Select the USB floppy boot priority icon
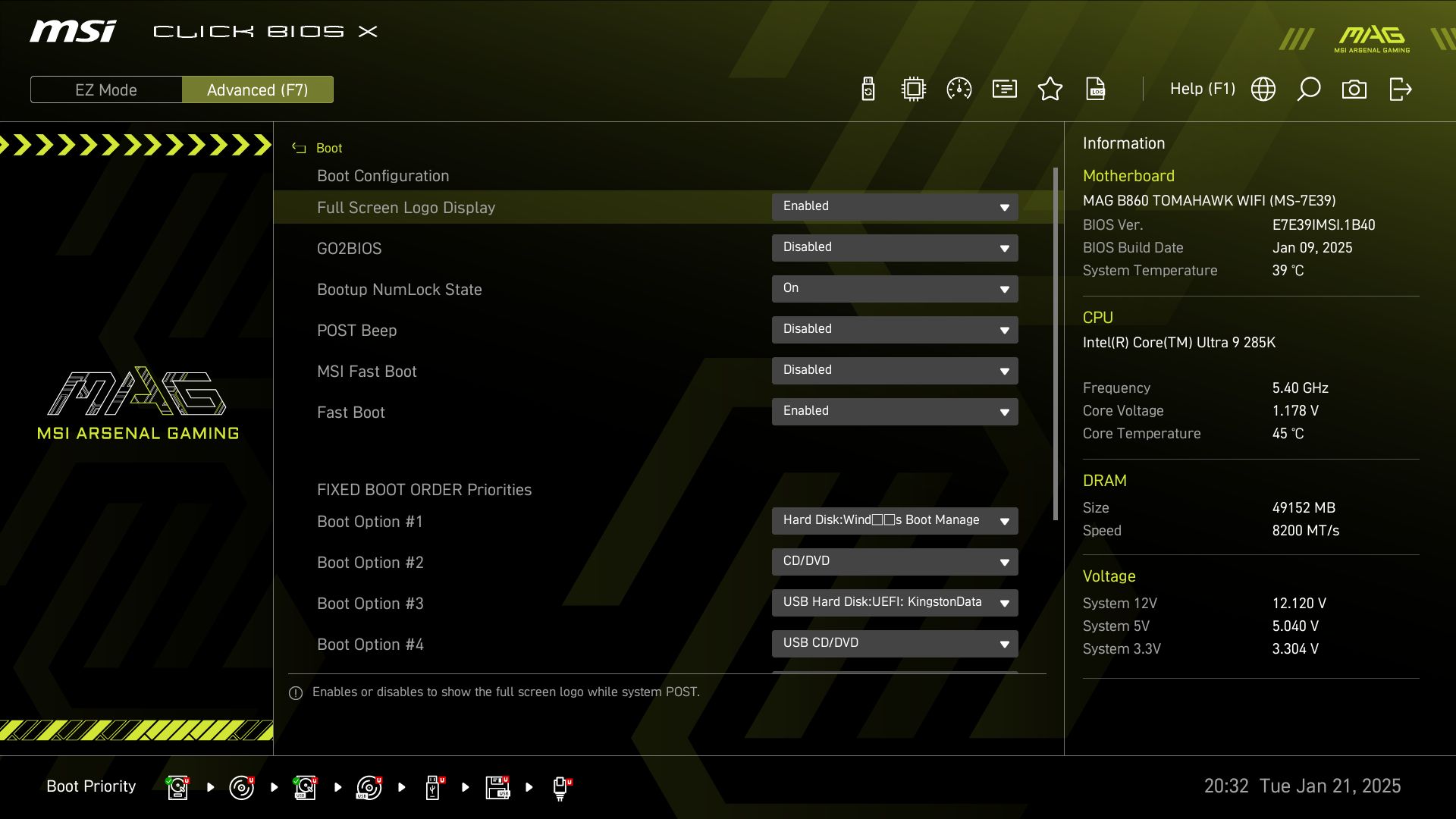 (x=497, y=787)
